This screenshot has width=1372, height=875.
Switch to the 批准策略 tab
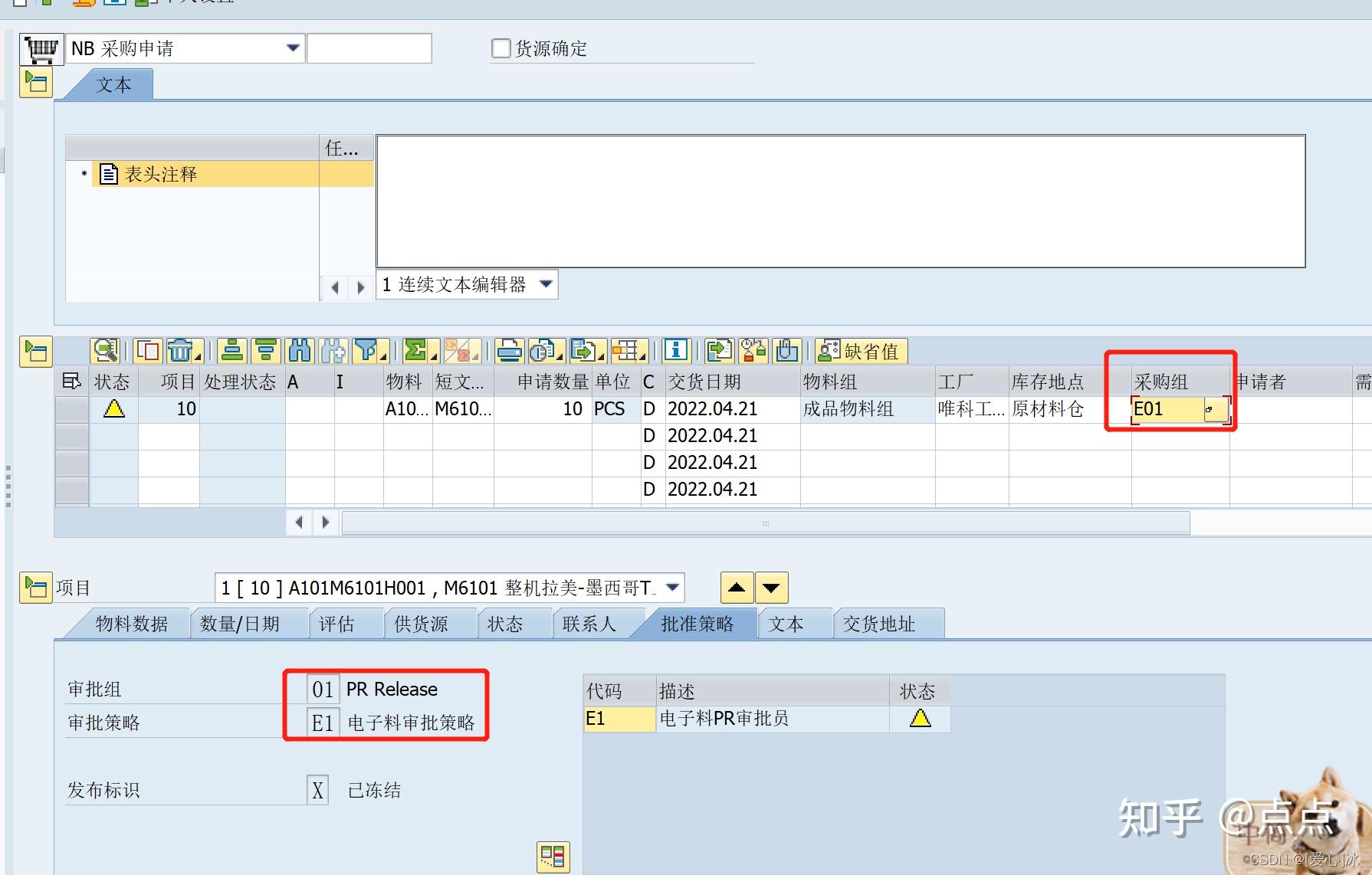696,623
